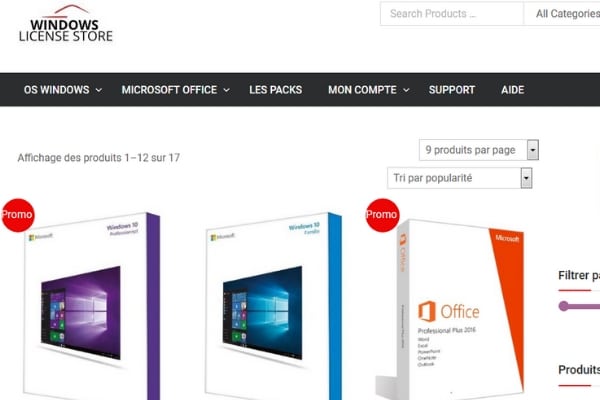Screen dimensions: 600x400
Task: Open the Mon Compte menu
Action: click(x=362, y=90)
